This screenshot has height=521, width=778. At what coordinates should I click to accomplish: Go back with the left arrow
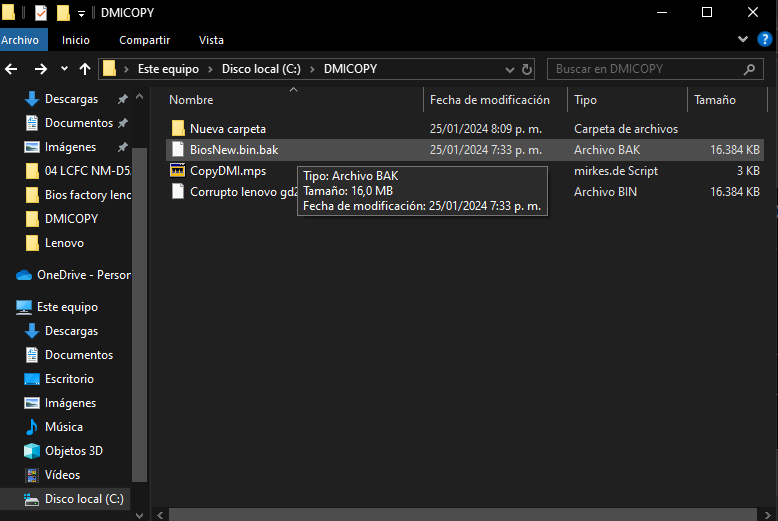click(x=12, y=69)
